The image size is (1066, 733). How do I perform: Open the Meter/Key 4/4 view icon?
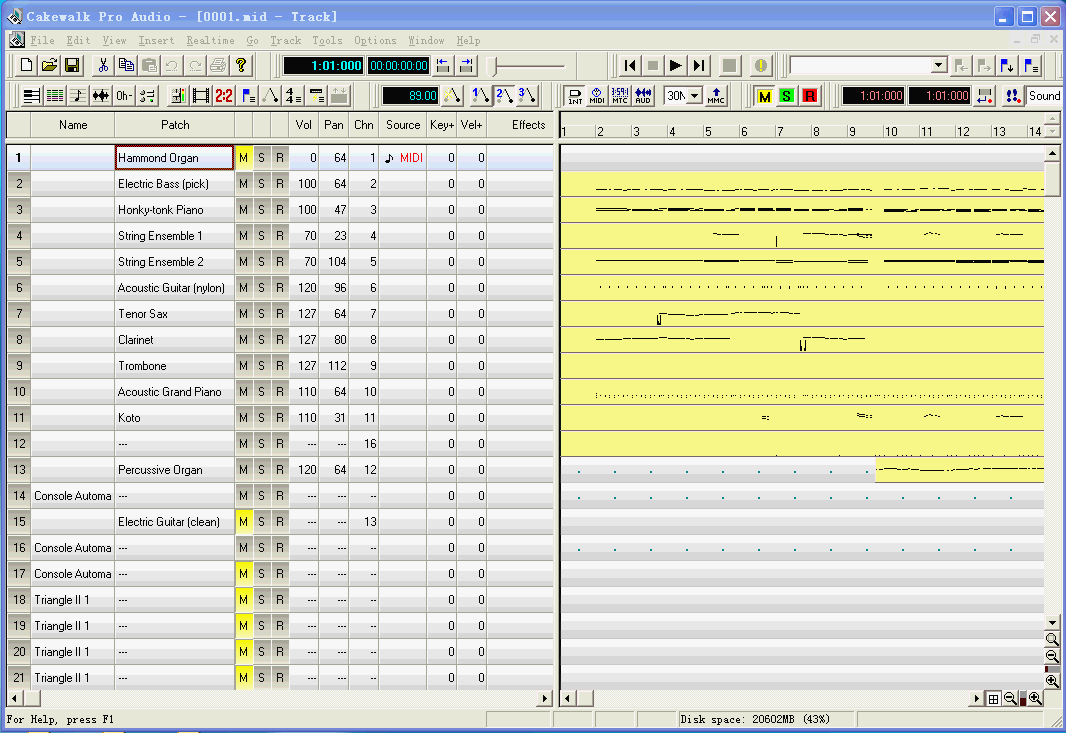tap(293, 96)
